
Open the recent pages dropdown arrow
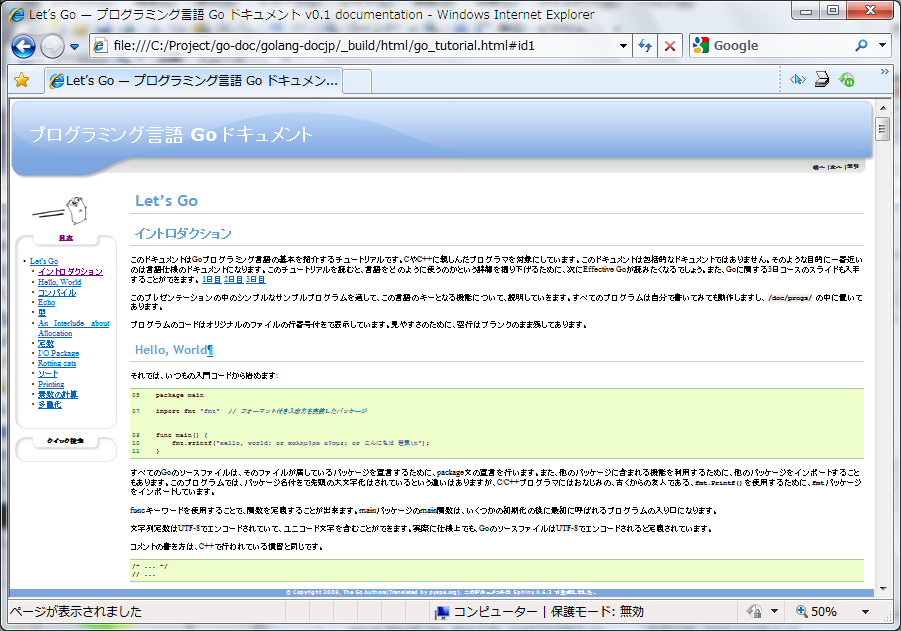point(74,47)
